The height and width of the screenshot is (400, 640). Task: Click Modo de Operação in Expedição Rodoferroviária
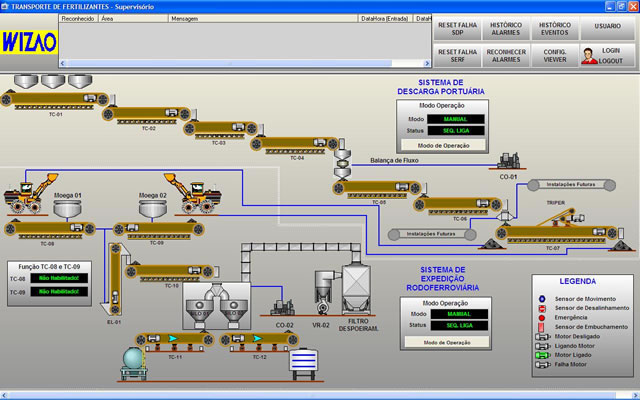(x=447, y=342)
